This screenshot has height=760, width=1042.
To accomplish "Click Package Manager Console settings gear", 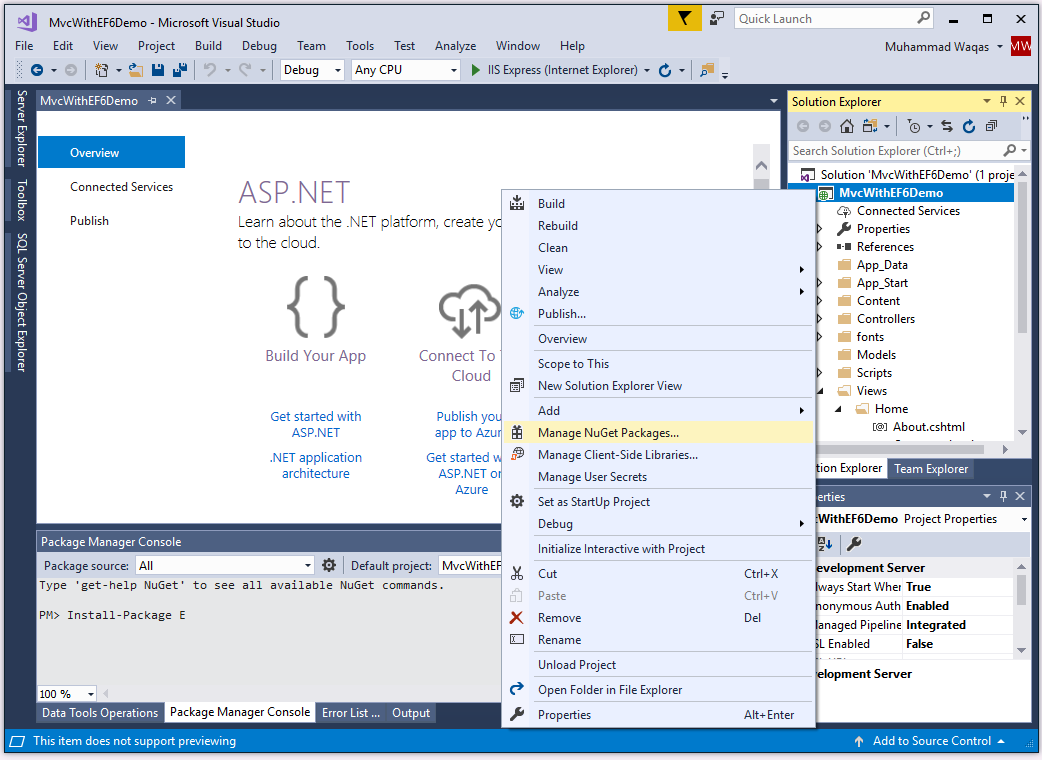I will pyautogui.click(x=329, y=565).
